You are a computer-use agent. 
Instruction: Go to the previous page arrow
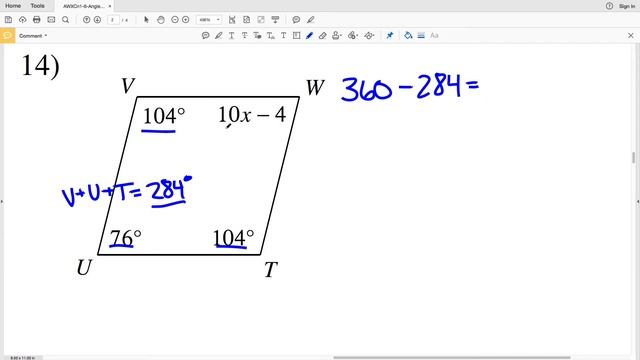[x=86, y=20]
